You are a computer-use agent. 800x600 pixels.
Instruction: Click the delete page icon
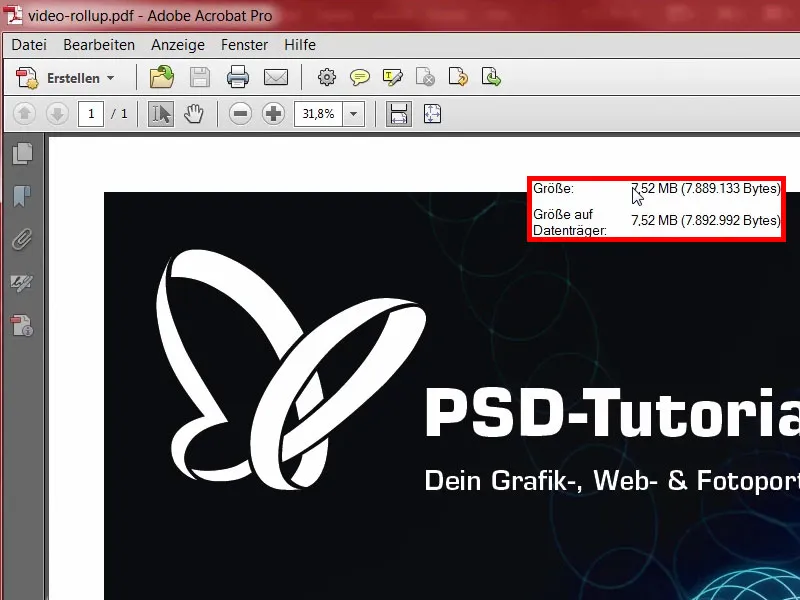pos(425,78)
